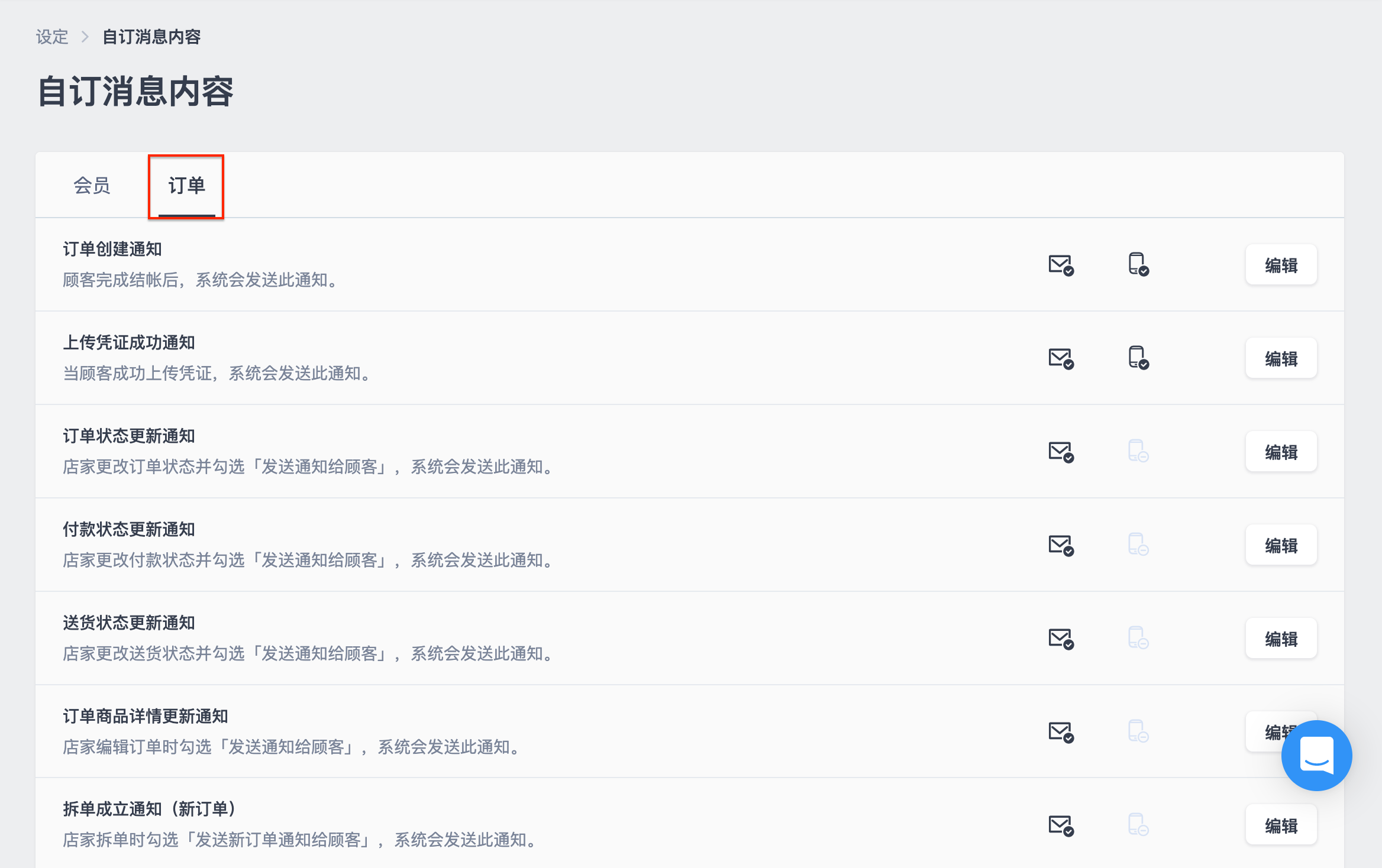This screenshot has width=1382, height=868.
Task: Click the 上传凭证成功通知 title text
Action: (129, 343)
